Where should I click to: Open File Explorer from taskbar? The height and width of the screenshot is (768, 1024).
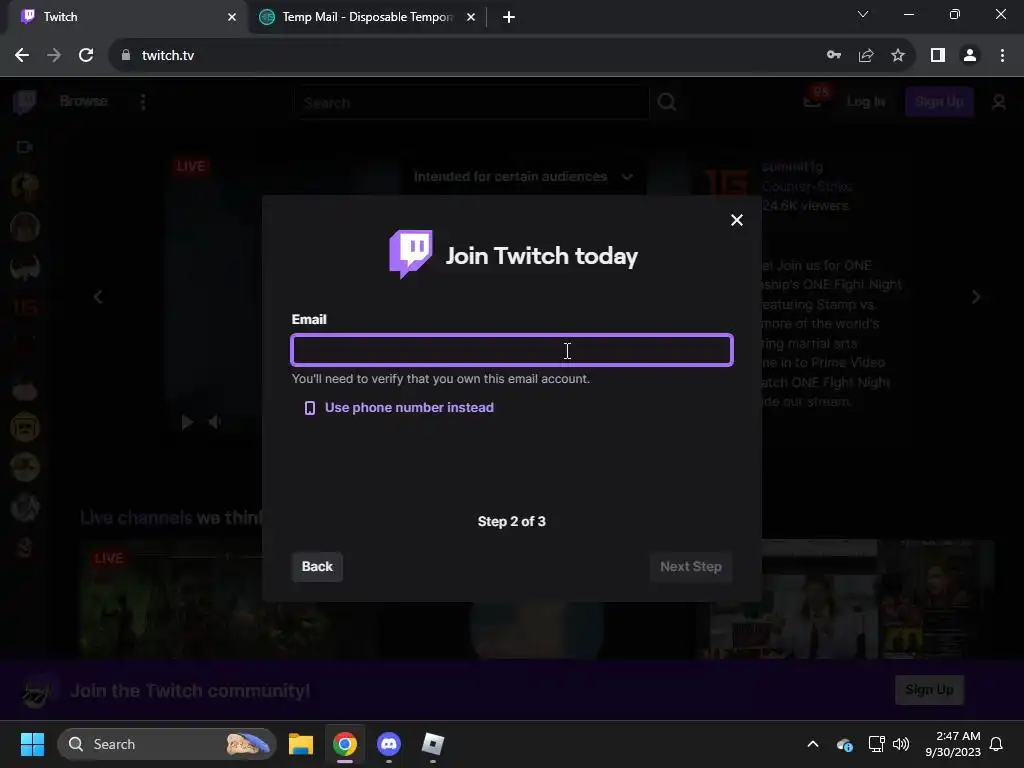[301, 744]
